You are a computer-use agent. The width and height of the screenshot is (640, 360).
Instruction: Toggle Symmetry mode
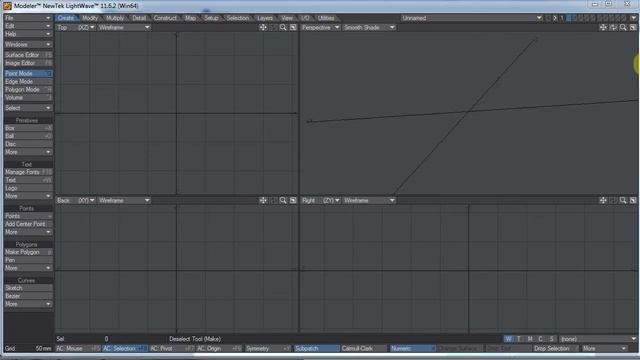coord(268,349)
